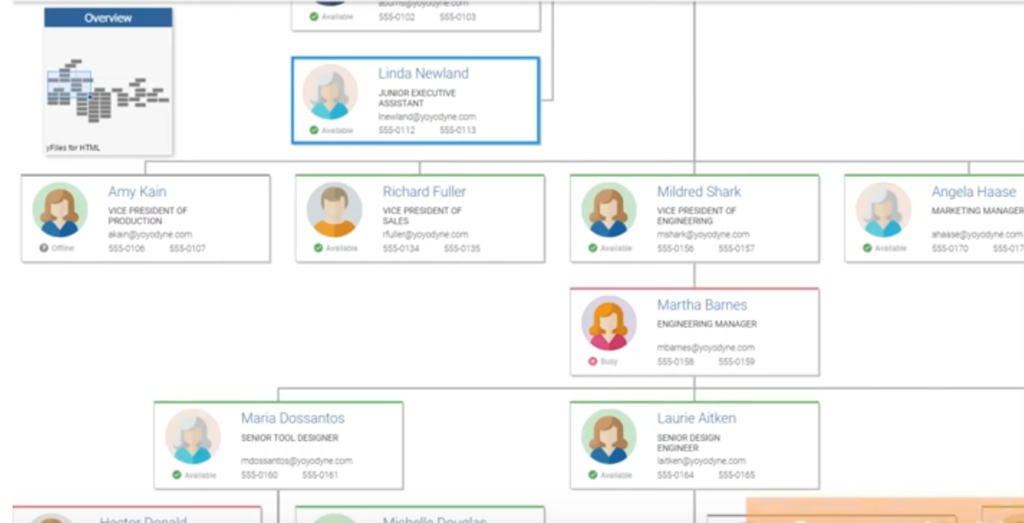Click the Senior Tool Designer title

click(289, 437)
